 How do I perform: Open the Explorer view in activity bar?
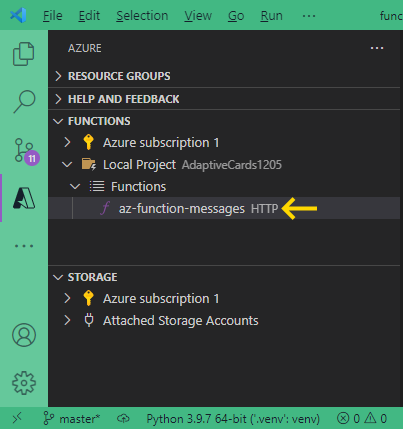23,54
